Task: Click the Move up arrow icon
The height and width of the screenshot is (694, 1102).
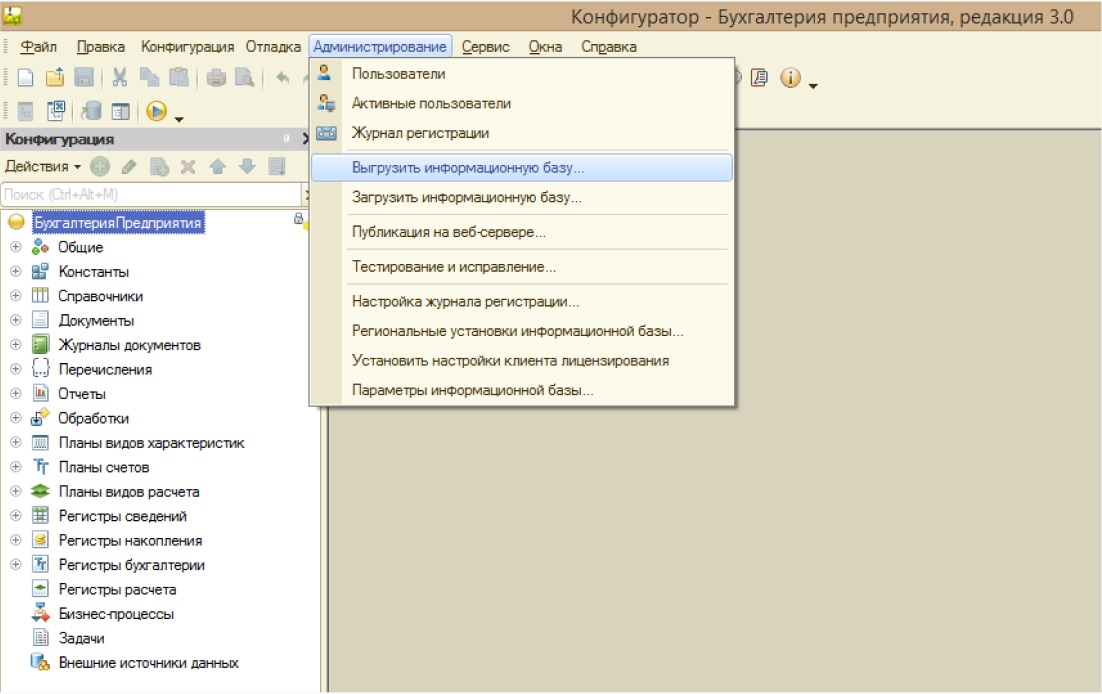Action: [217, 167]
